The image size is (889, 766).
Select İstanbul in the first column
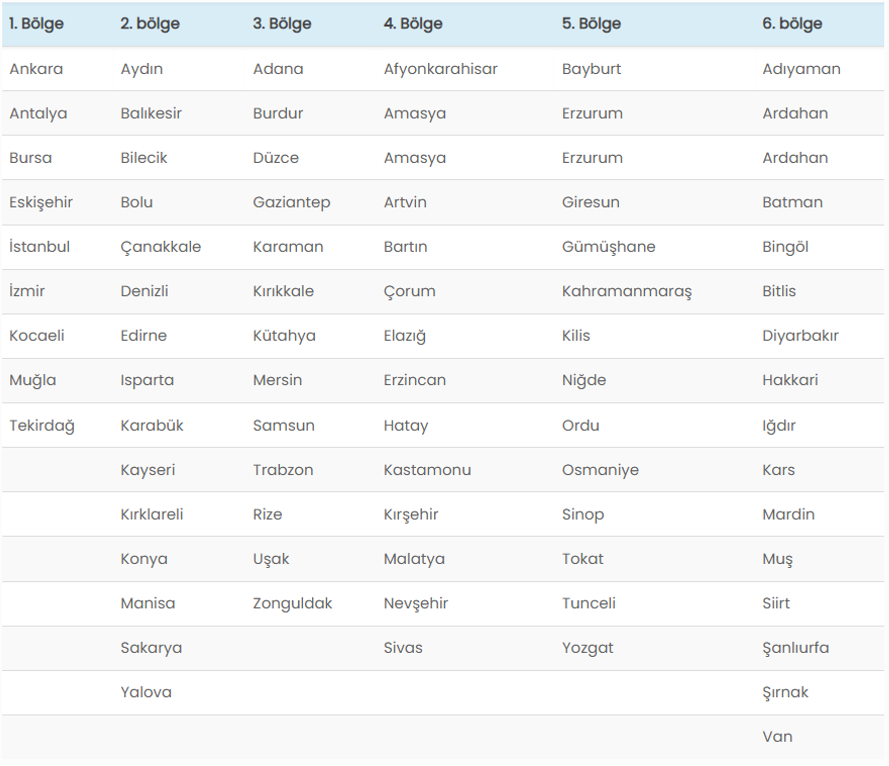[39, 247]
